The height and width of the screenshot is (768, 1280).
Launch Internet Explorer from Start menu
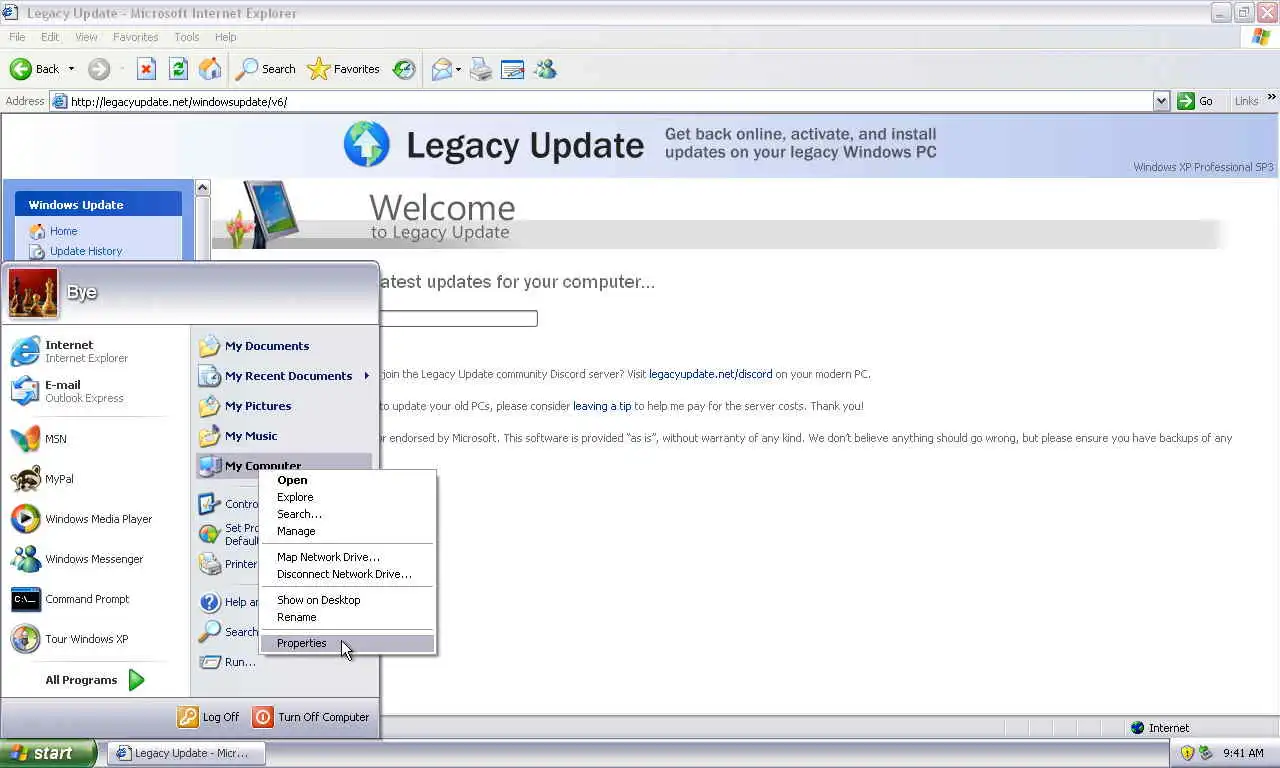click(x=96, y=351)
